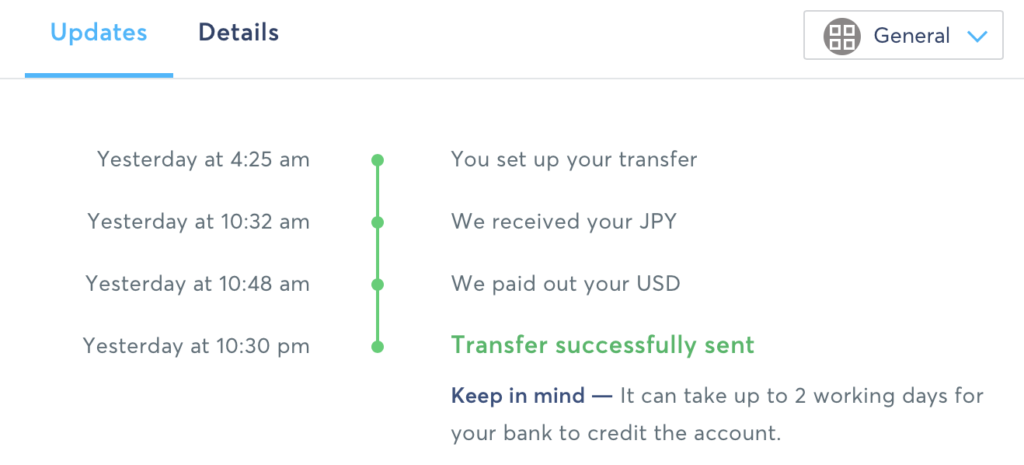Click the bold 'Keep in mind' label
The image size is (1024, 465).
click(x=517, y=396)
